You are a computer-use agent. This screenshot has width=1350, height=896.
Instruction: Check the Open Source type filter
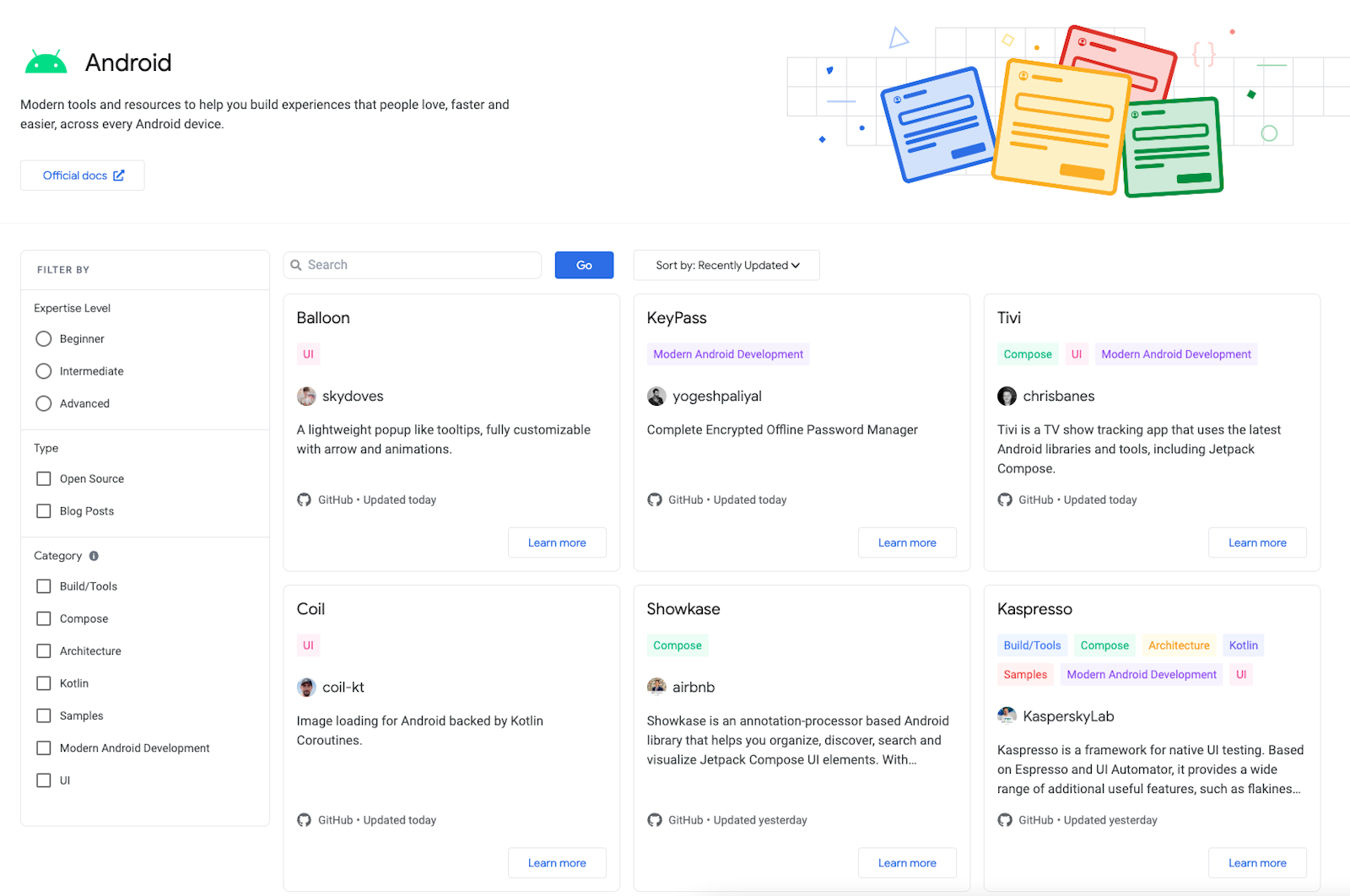coord(44,479)
